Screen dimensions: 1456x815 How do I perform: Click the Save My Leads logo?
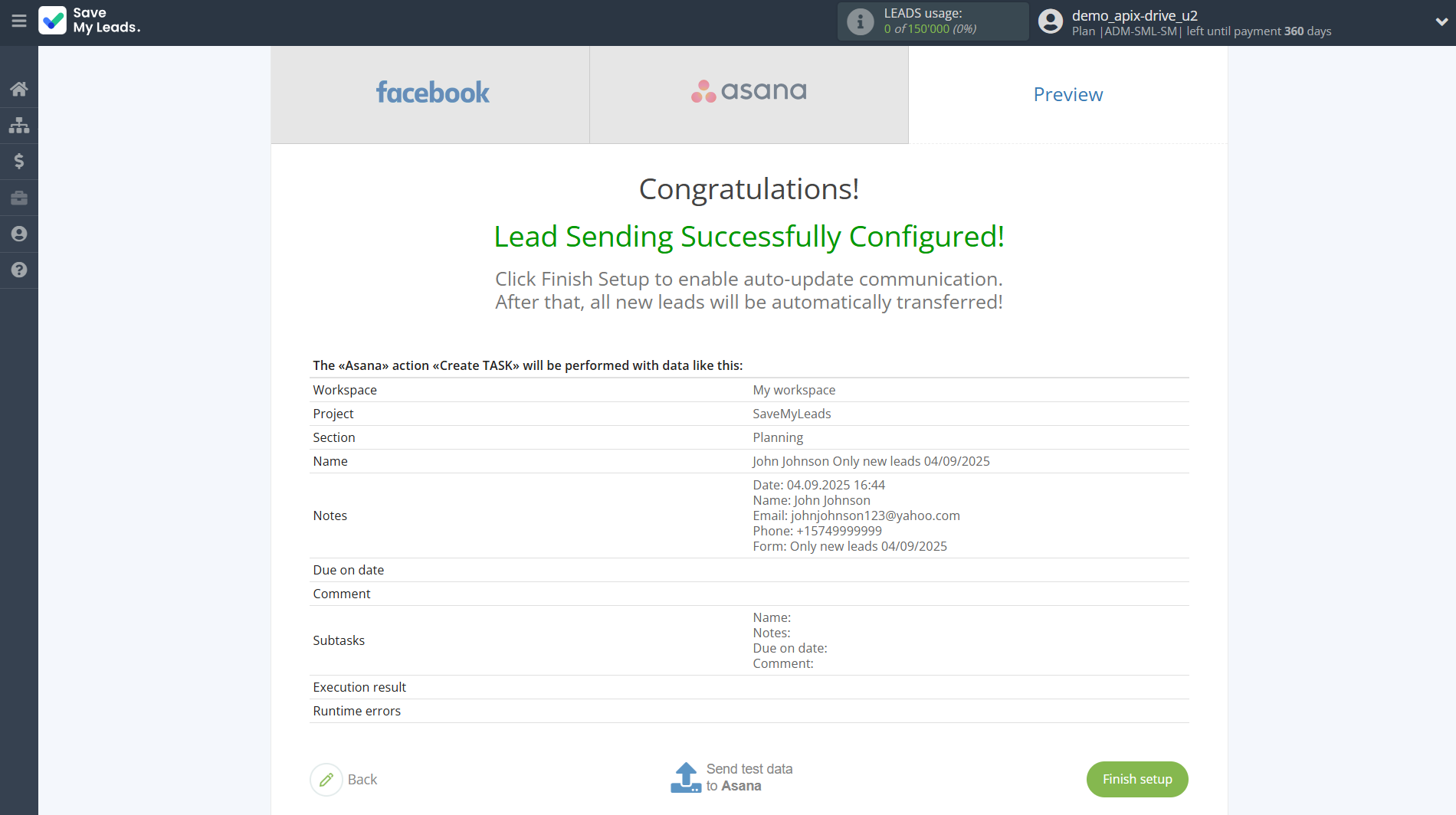click(x=90, y=21)
